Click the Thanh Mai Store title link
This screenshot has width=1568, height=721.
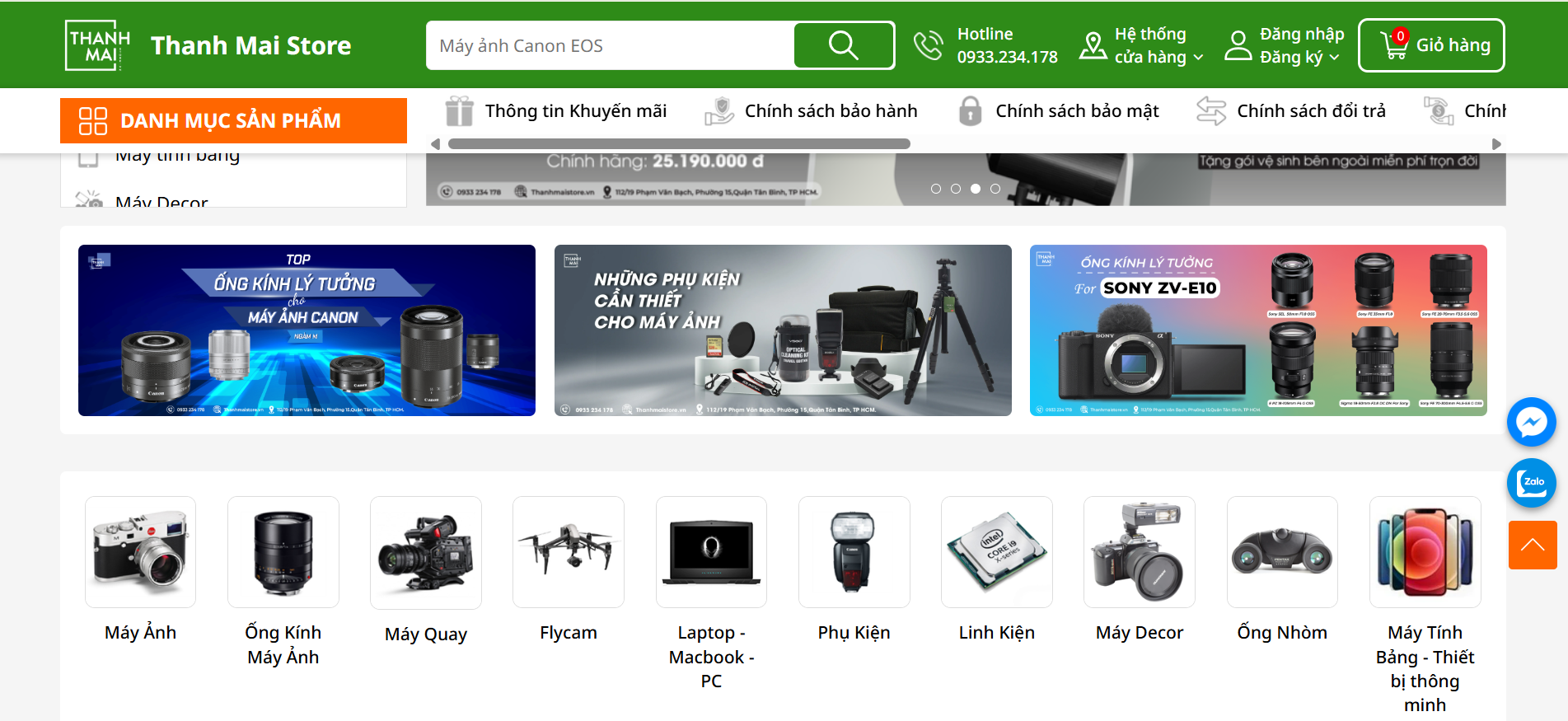click(250, 45)
